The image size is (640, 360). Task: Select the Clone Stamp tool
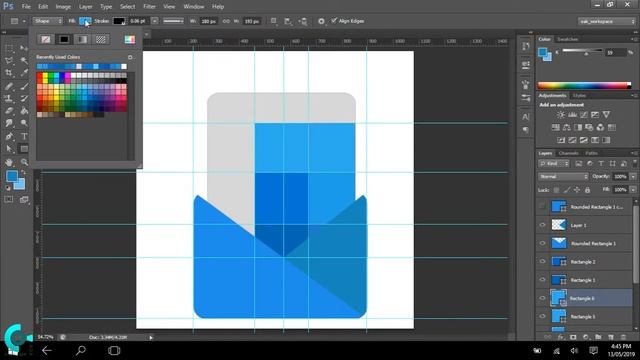point(9,98)
